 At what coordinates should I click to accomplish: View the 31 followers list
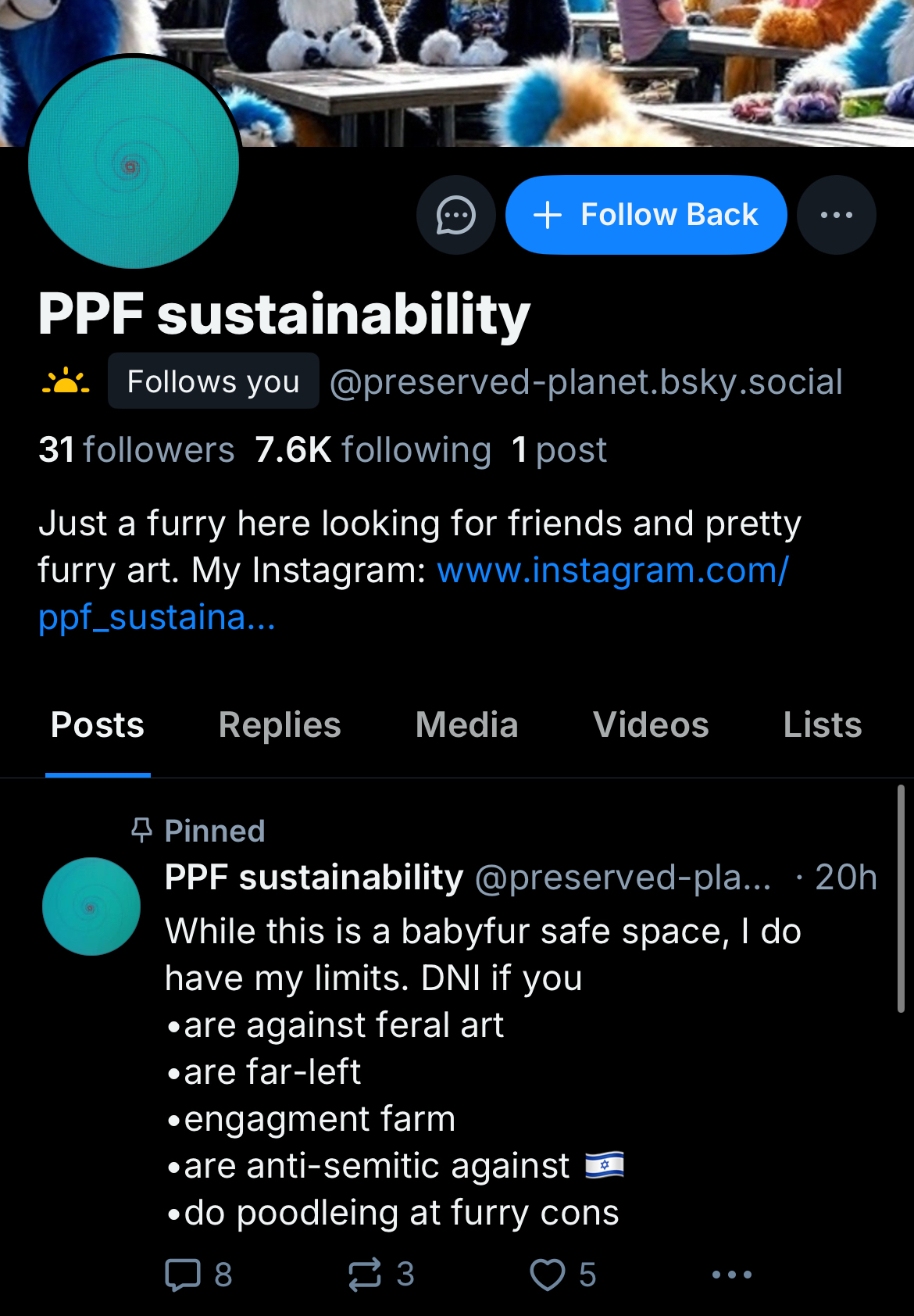(x=137, y=450)
